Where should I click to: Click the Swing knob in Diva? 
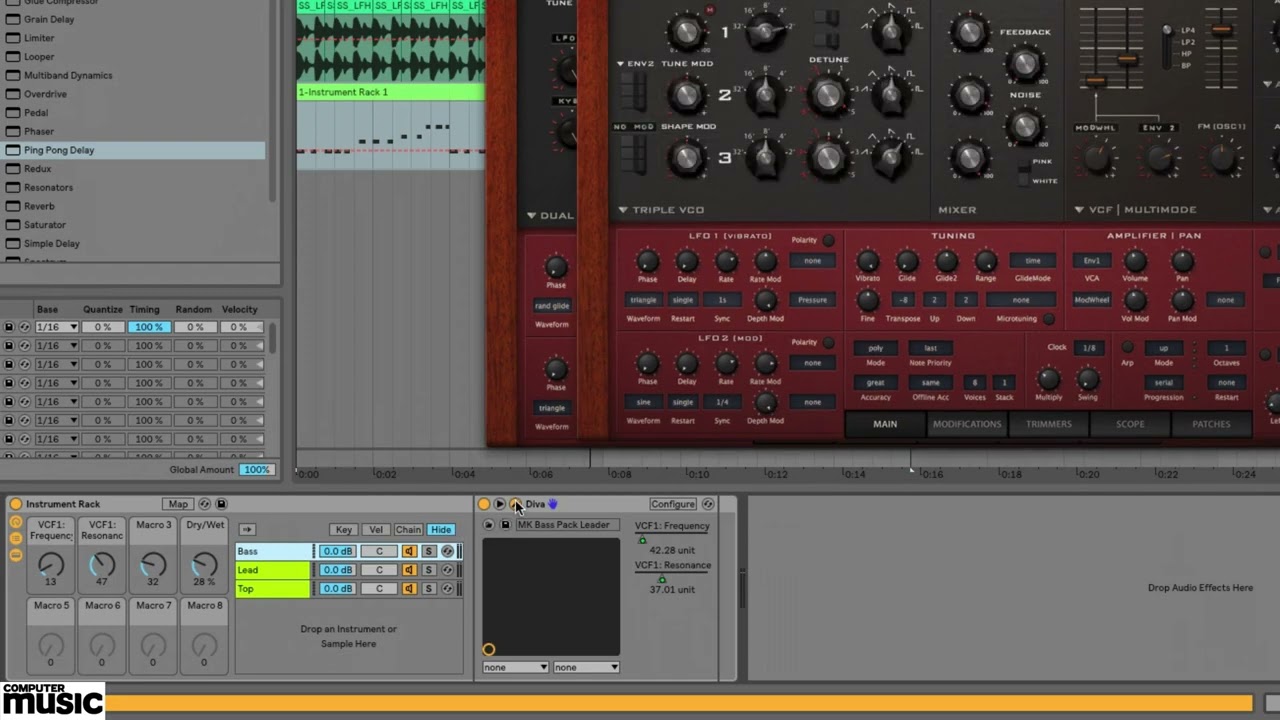coord(1087,380)
